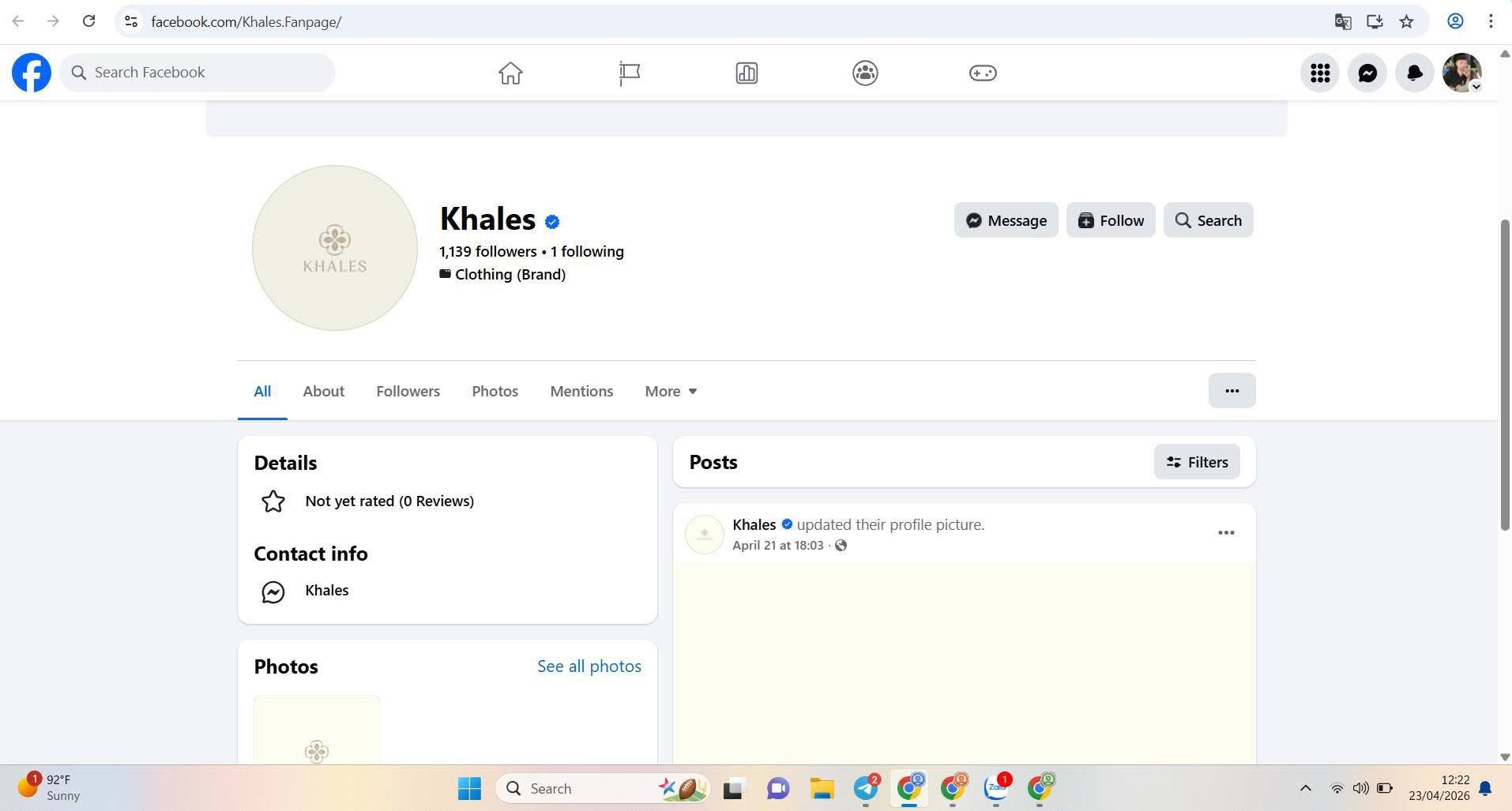
Task: Message the Khales page
Action: (x=1006, y=220)
